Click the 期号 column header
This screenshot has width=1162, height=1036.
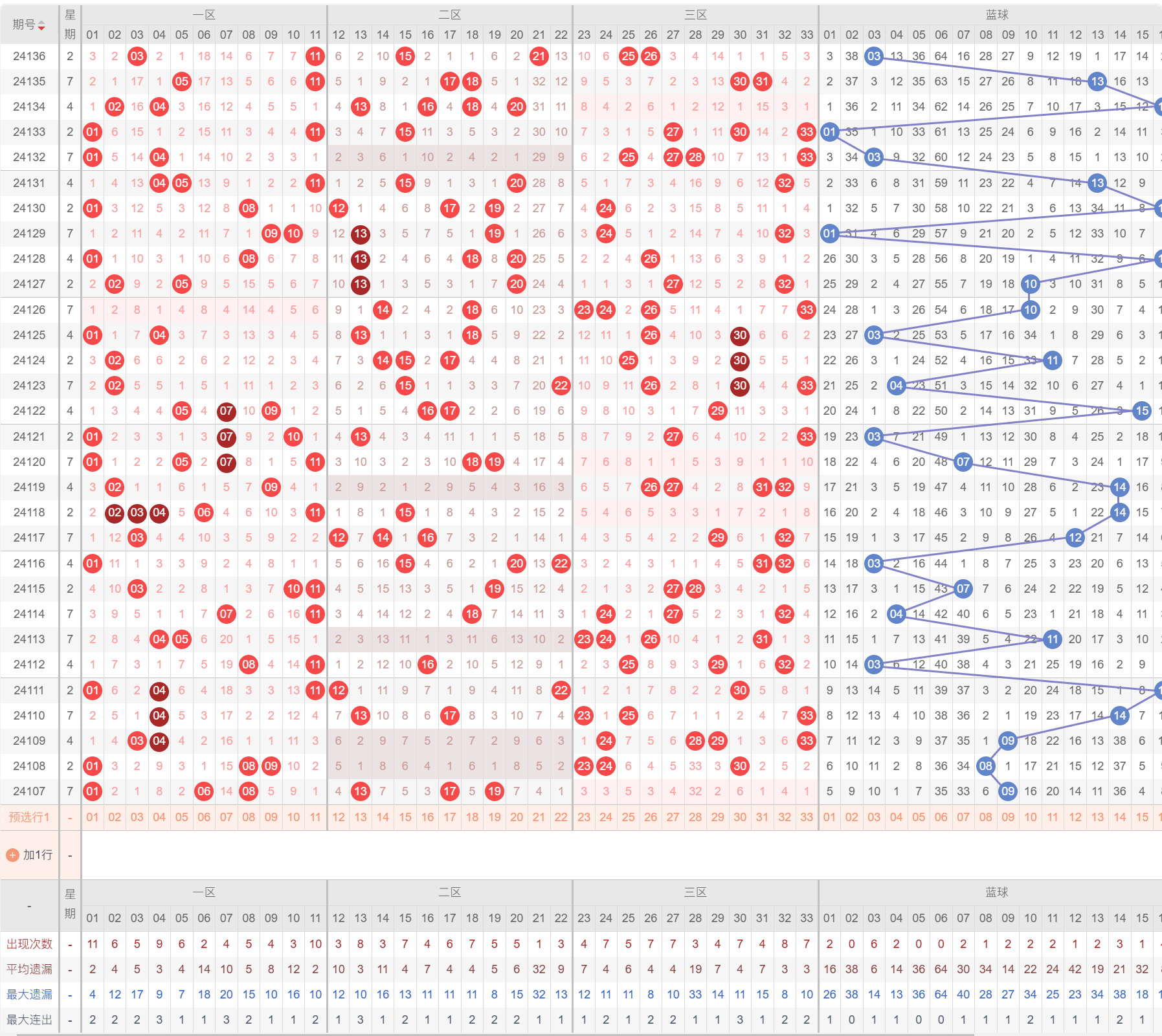[29, 25]
